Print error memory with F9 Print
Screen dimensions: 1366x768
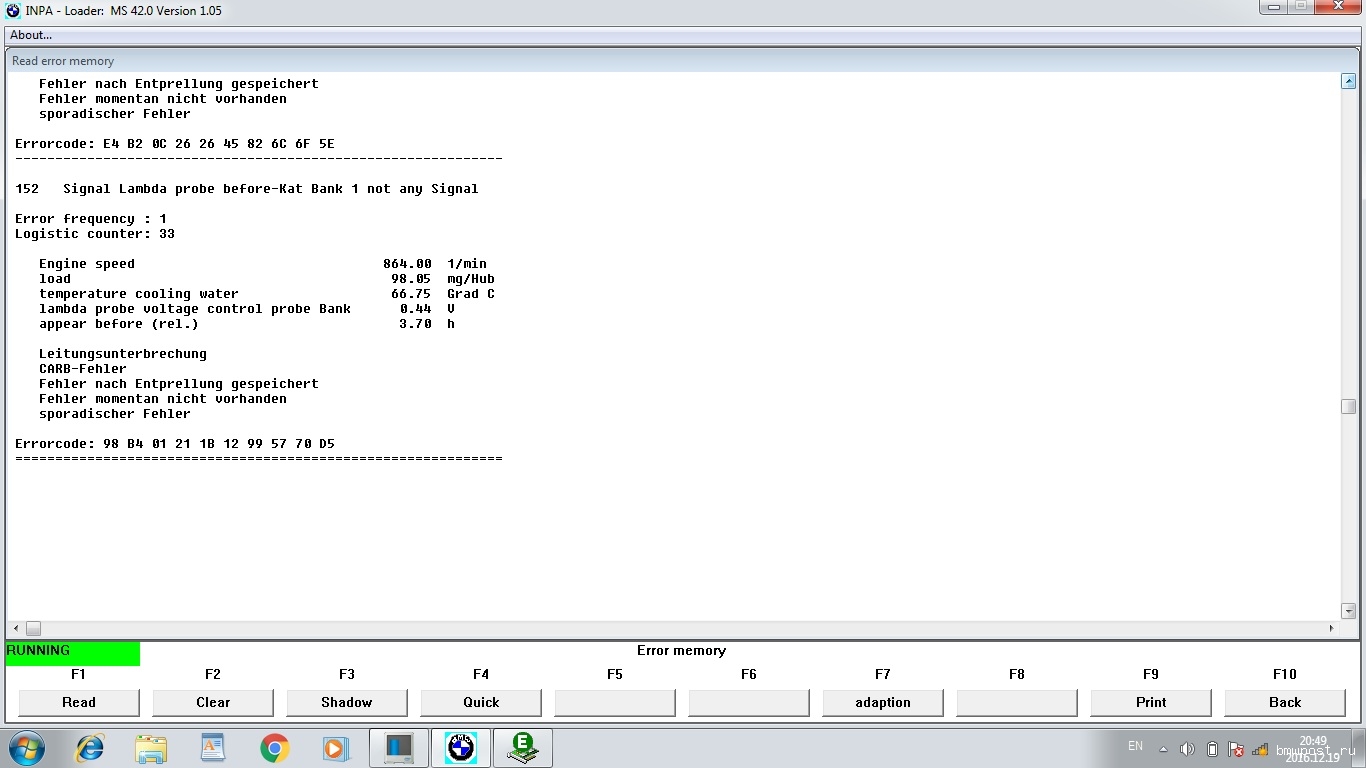click(x=1151, y=702)
